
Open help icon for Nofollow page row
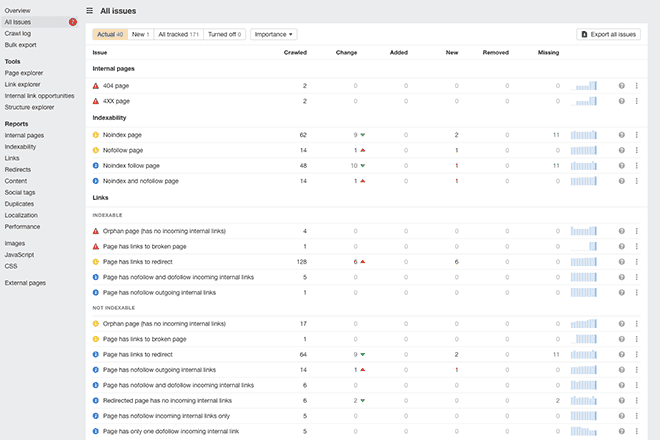tap(621, 150)
